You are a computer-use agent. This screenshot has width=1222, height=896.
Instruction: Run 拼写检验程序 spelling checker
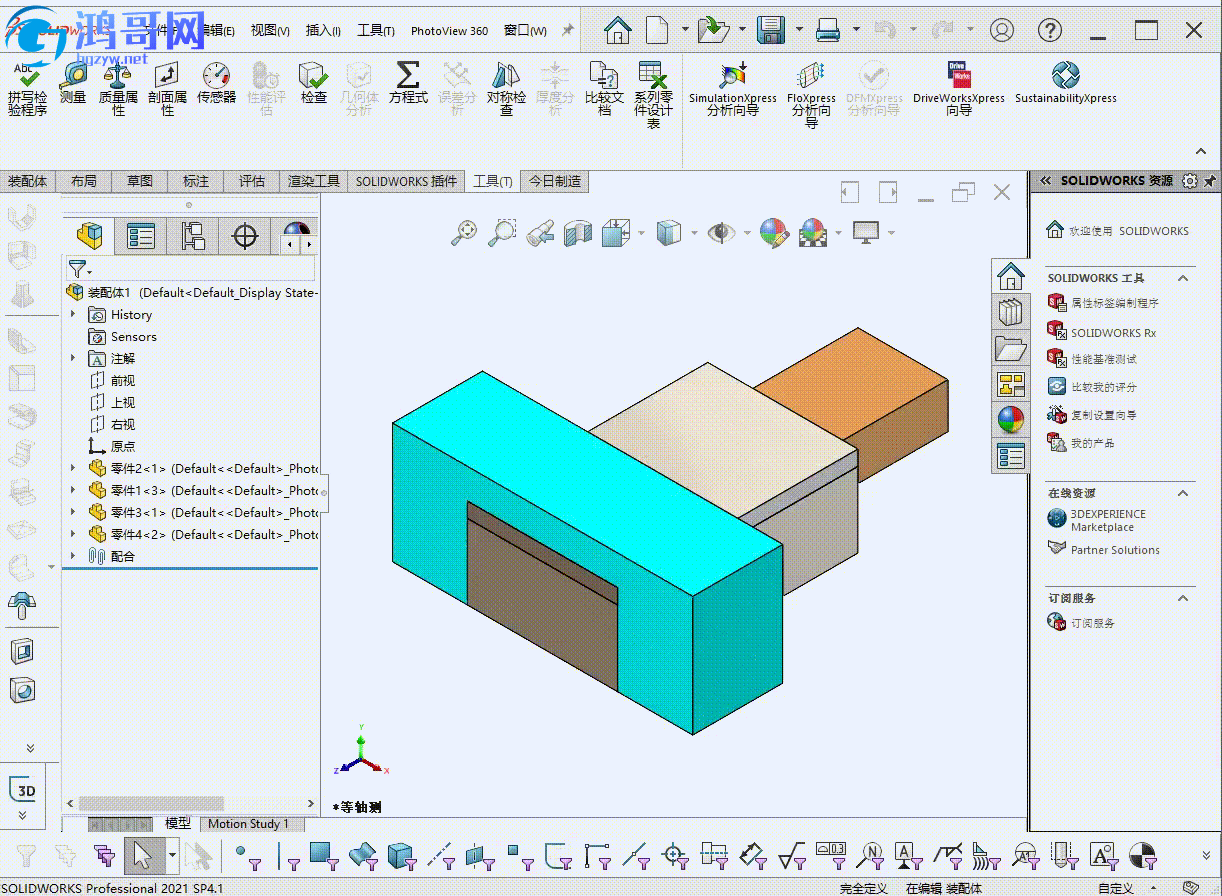coord(27,89)
